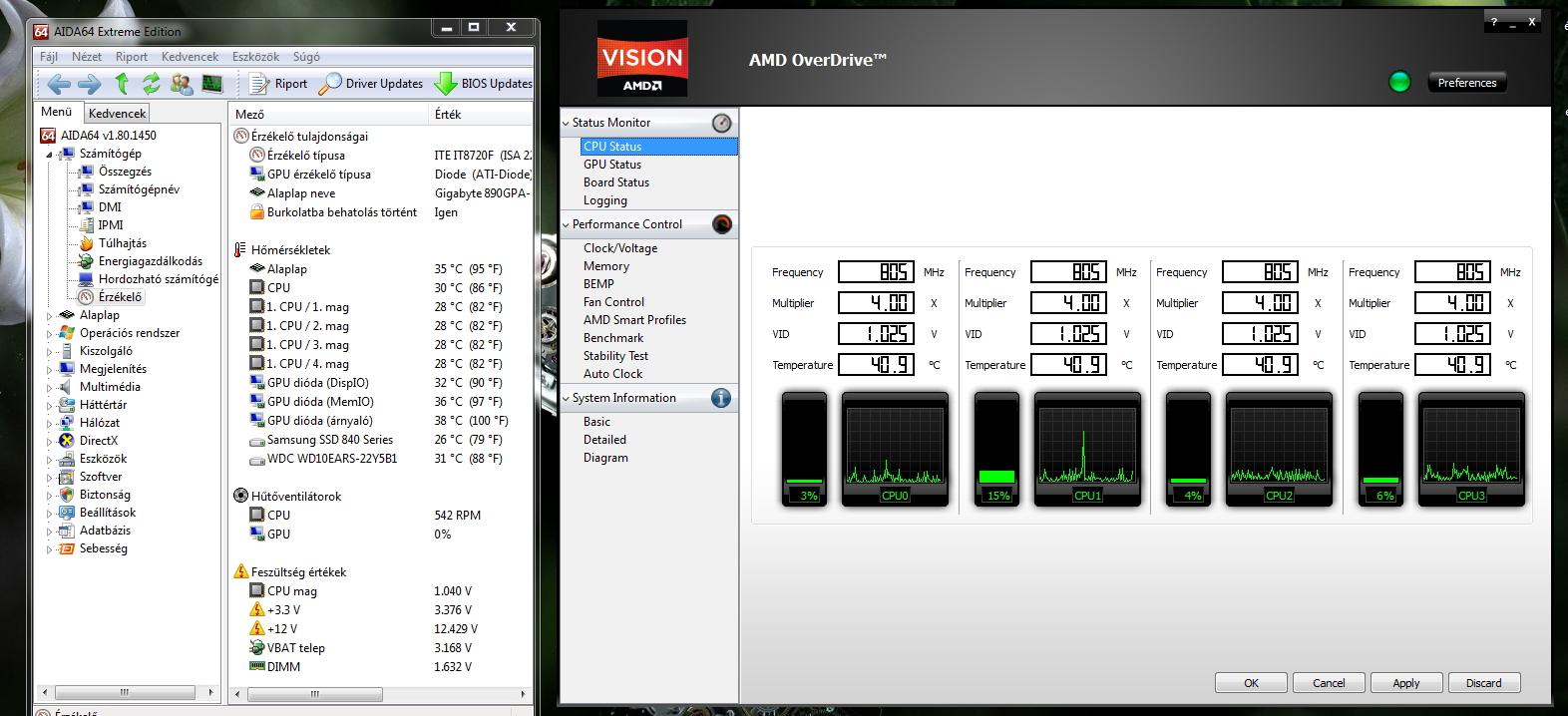Click the Energiagazdálkodás power icon
This screenshot has height=716, width=1568.
87,260
